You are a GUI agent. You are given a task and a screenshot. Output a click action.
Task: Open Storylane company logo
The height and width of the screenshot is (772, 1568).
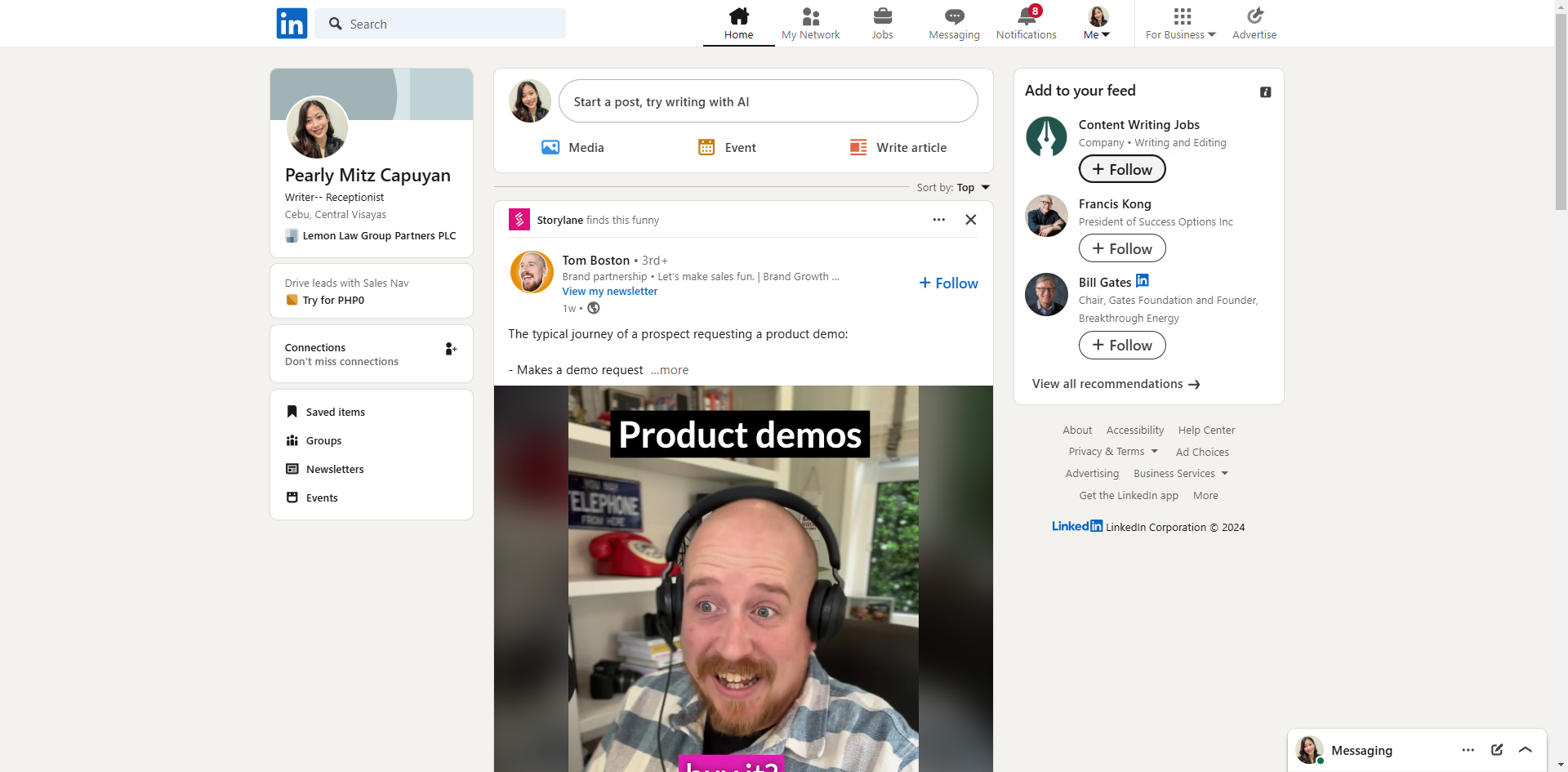point(519,220)
